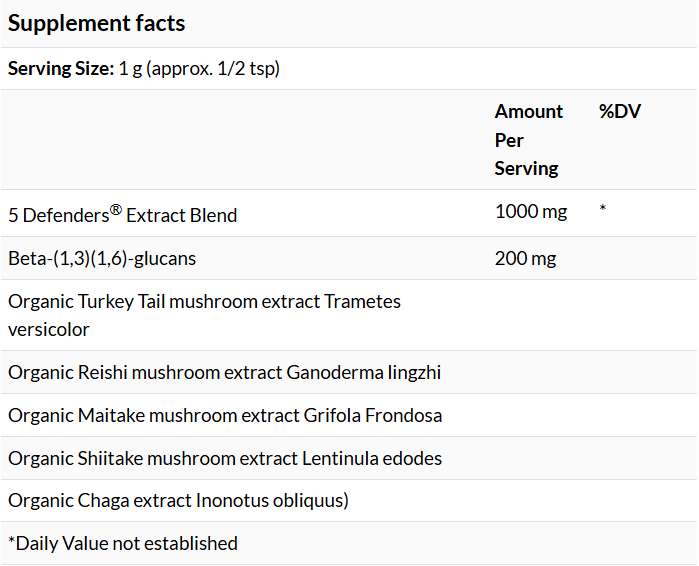Image resolution: width=699 pixels, height=566 pixels.
Task: Click the 200 mg amount value
Action: [x=525, y=258]
